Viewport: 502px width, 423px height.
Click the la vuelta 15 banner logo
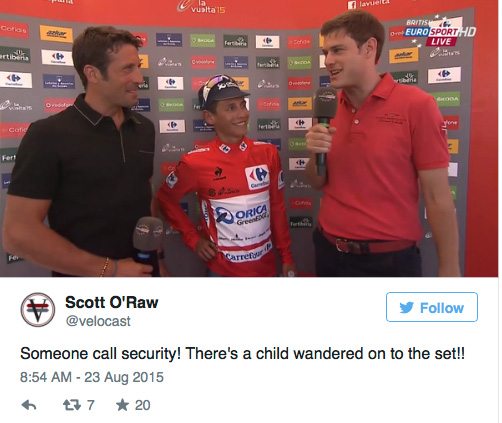point(202,7)
